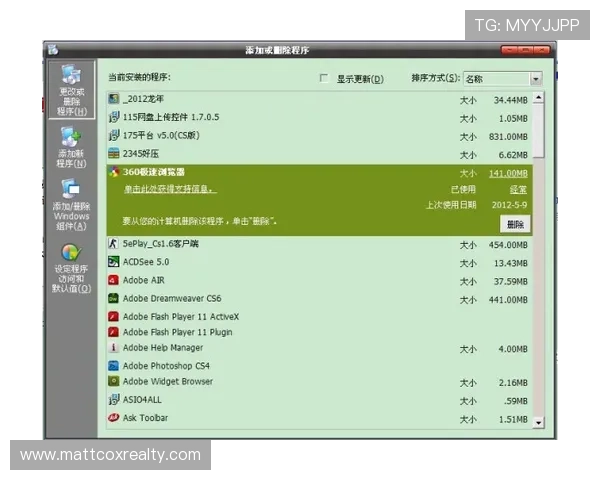600x480 pixels.
Task: Select the Adobe Help Manager entry
Action: [x=319, y=348]
